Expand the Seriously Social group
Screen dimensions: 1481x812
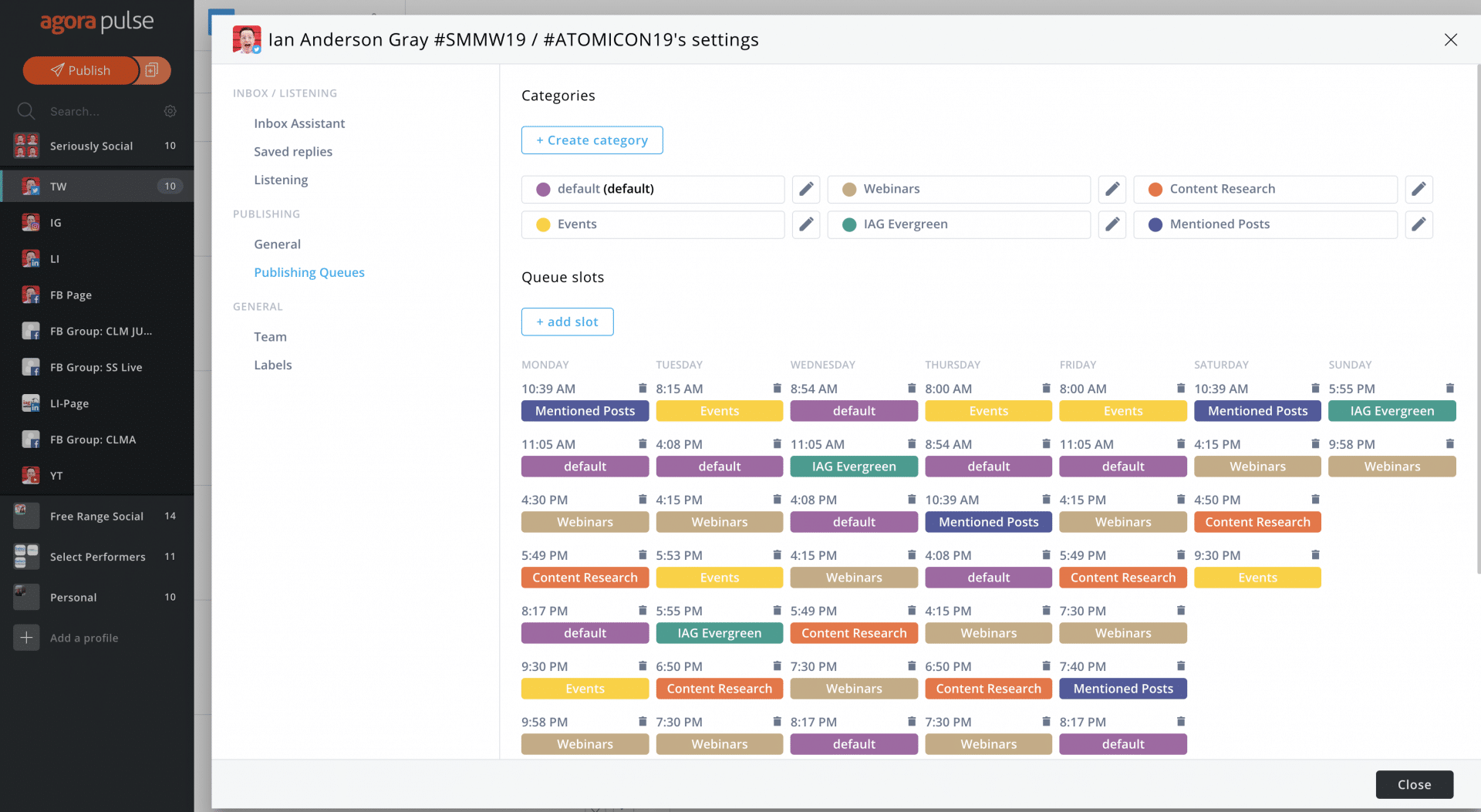[97, 145]
